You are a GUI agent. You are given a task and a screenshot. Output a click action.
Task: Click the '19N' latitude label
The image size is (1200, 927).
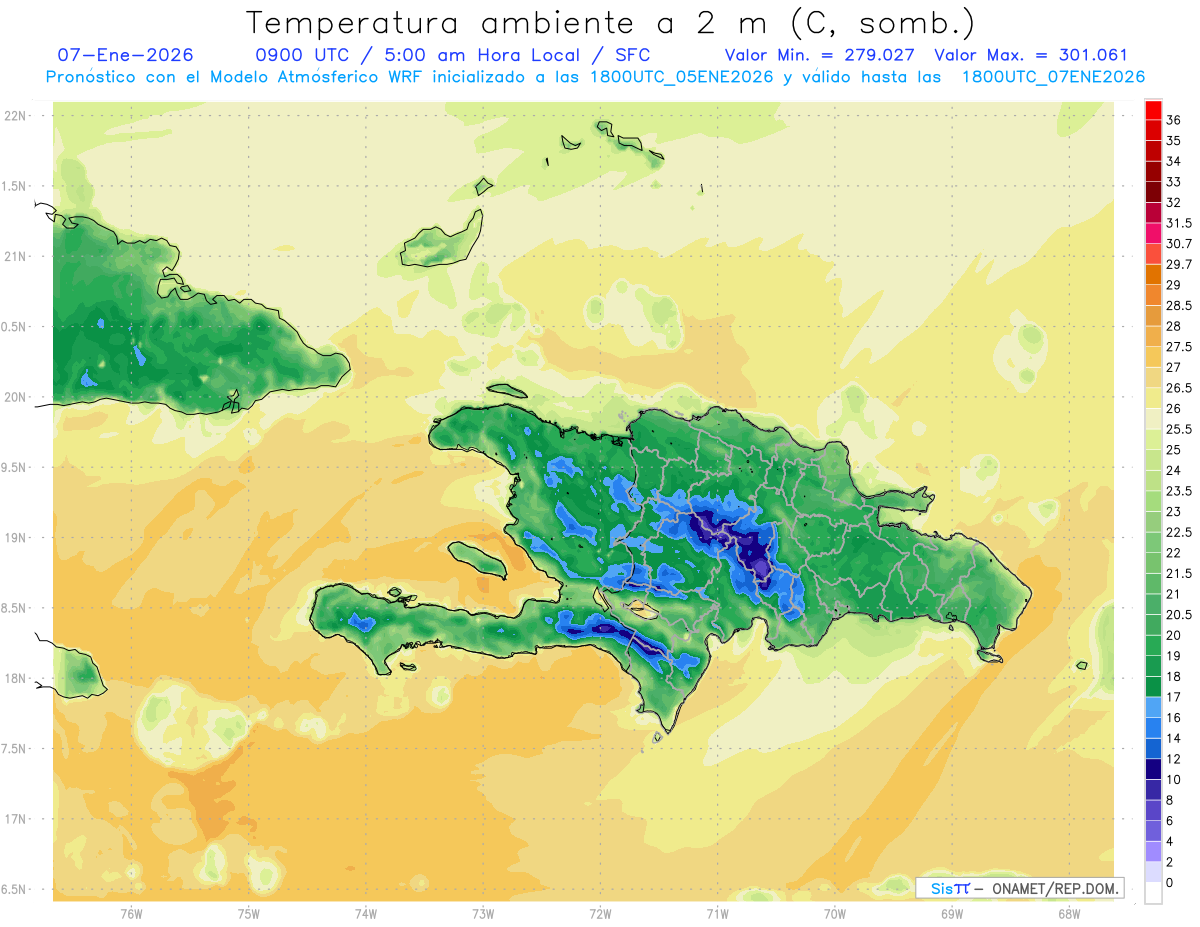[15, 538]
